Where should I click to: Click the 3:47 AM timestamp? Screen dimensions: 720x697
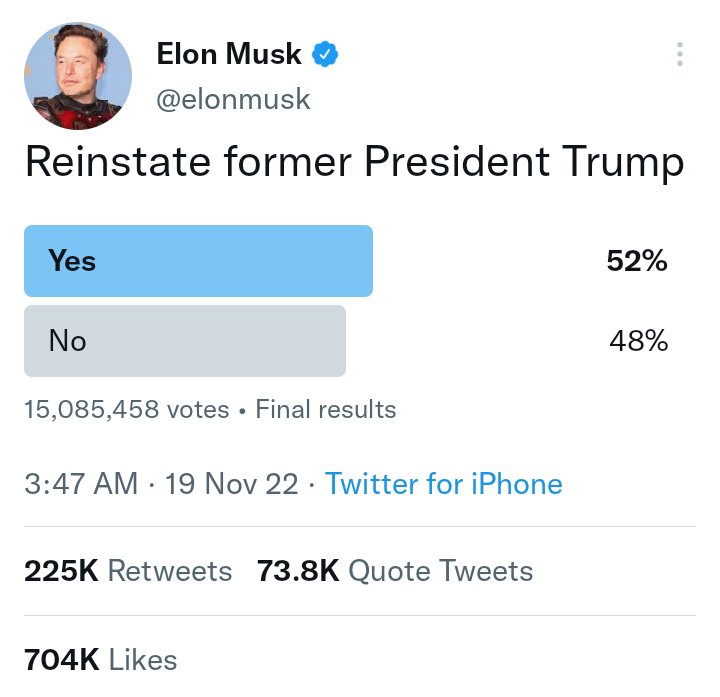click(x=81, y=484)
